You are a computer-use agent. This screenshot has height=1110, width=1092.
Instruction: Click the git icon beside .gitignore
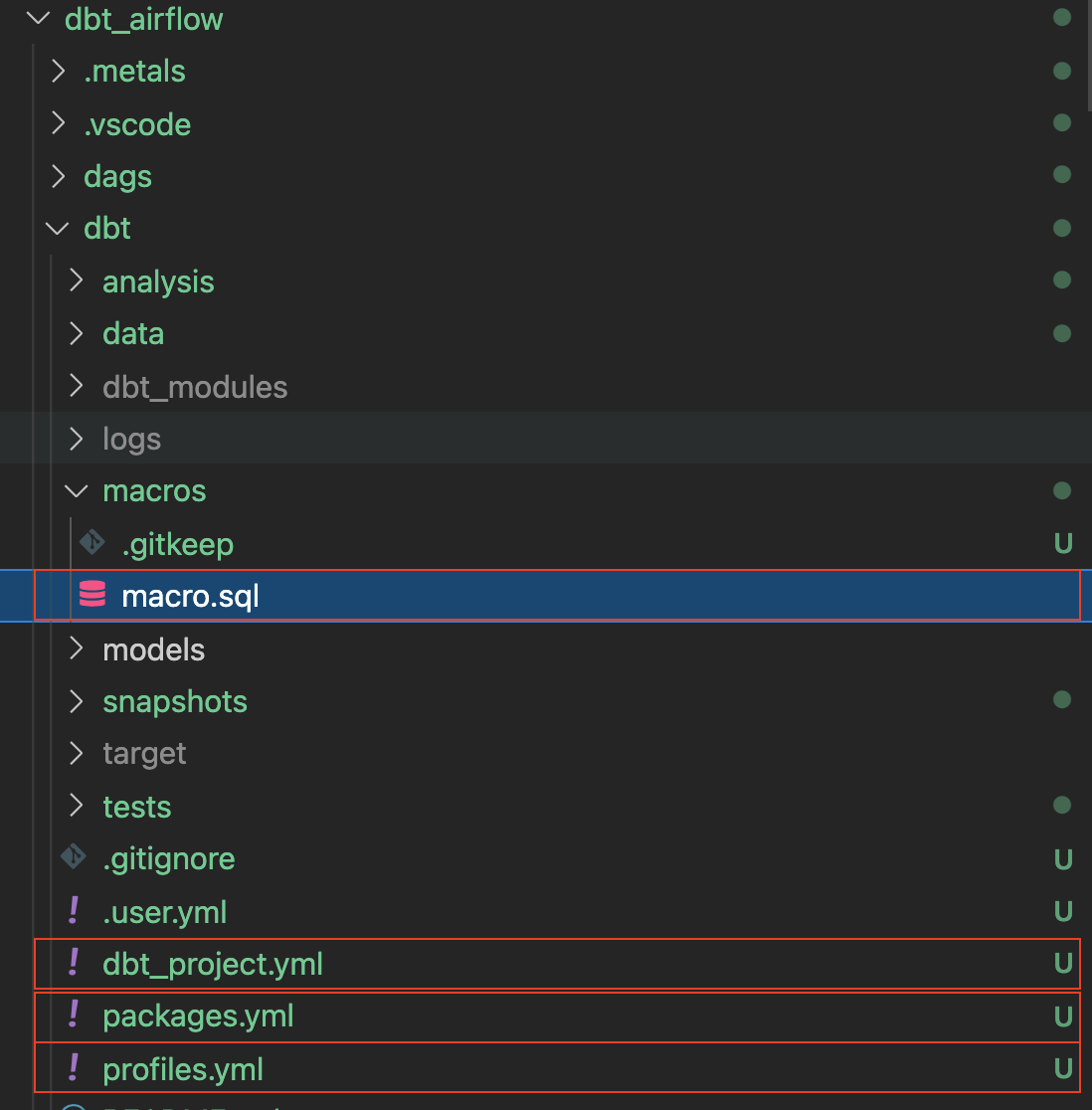(74, 857)
